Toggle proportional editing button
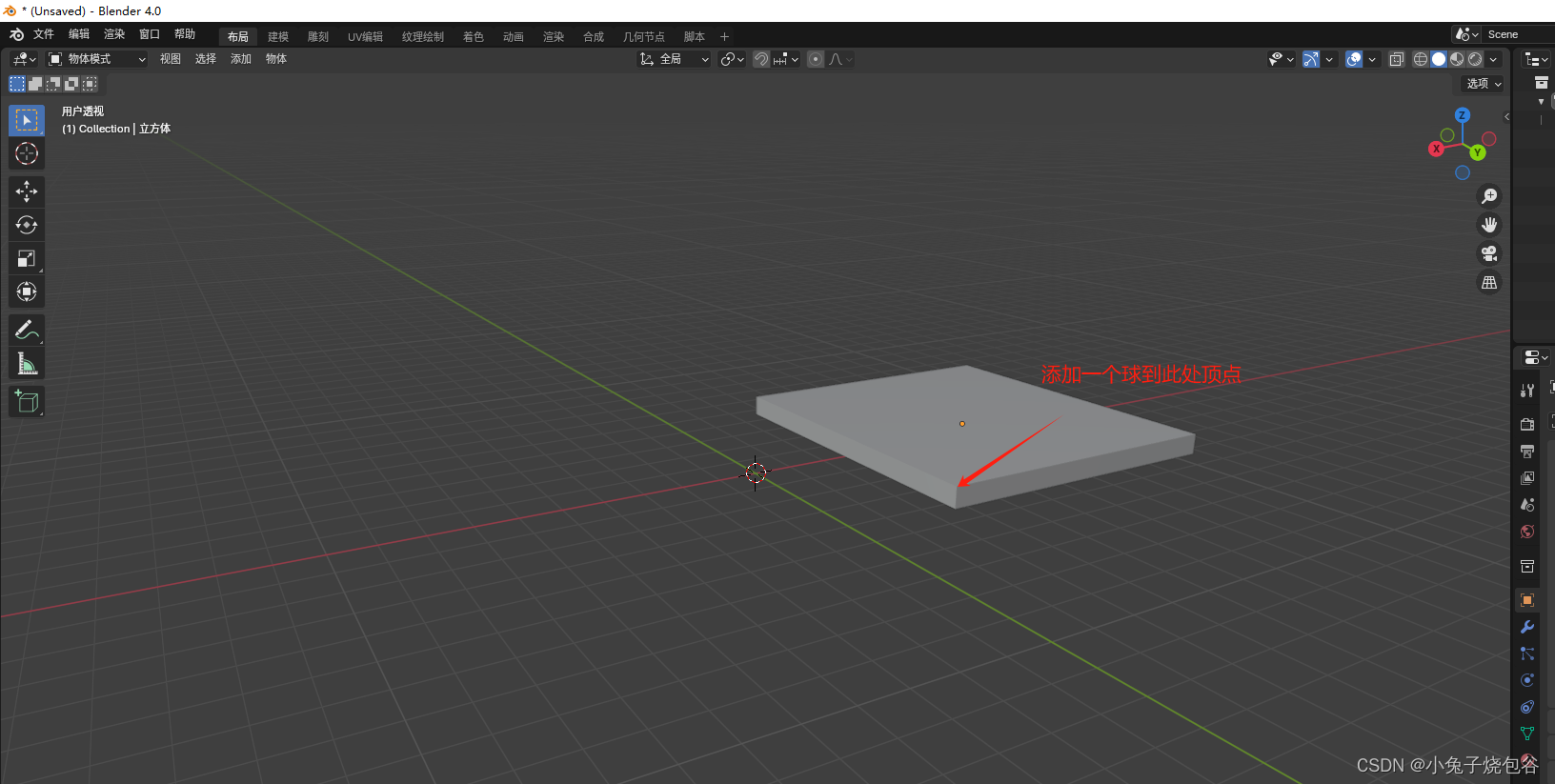Image resolution: width=1555 pixels, height=784 pixels. [x=816, y=59]
